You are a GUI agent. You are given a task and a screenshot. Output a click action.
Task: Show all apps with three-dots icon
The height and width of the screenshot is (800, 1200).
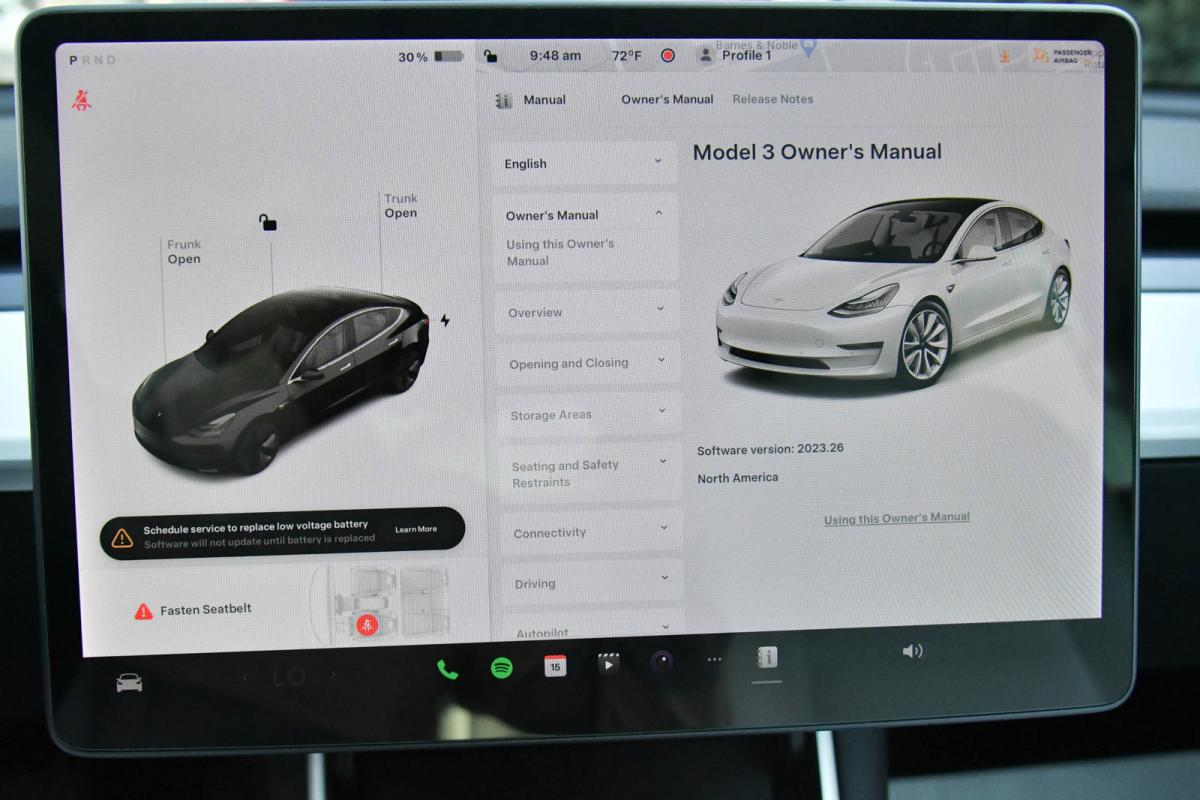point(714,660)
